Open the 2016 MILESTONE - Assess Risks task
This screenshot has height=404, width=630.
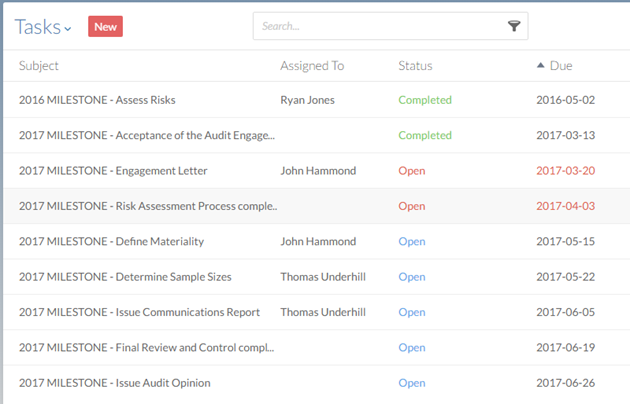tap(111, 100)
